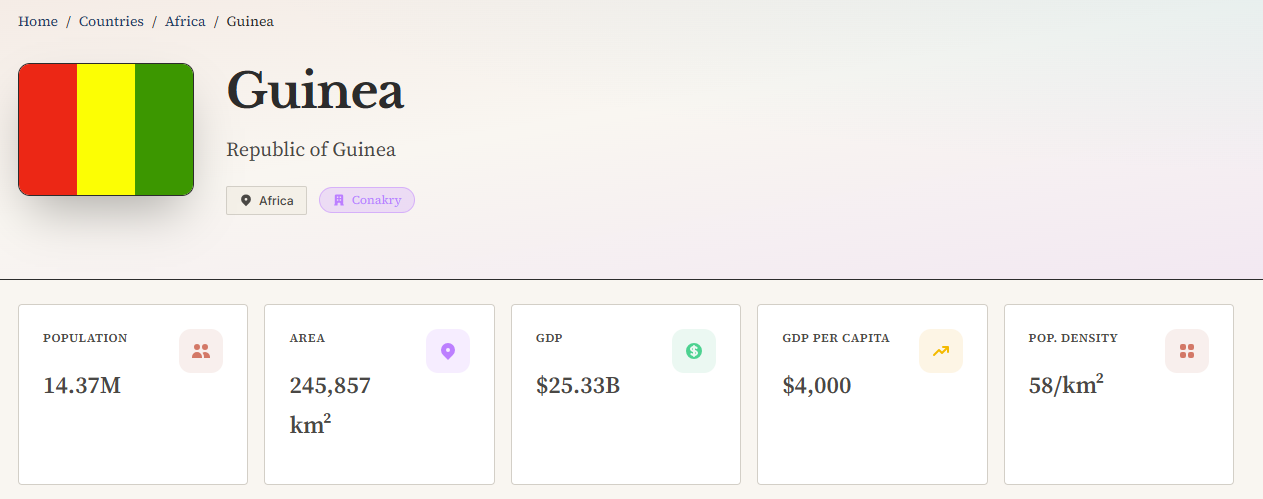Screen dimensions: 1263x499
Task: Click the population people icon
Action: 201,351
